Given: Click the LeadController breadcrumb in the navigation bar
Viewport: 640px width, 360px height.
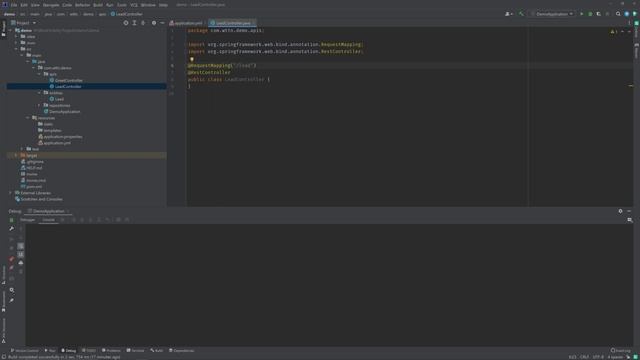Looking at the screenshot, I should pos(127,14).
